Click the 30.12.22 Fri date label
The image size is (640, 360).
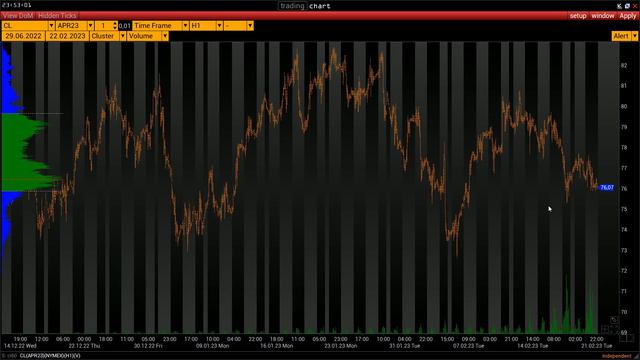[x=148, y=346]
